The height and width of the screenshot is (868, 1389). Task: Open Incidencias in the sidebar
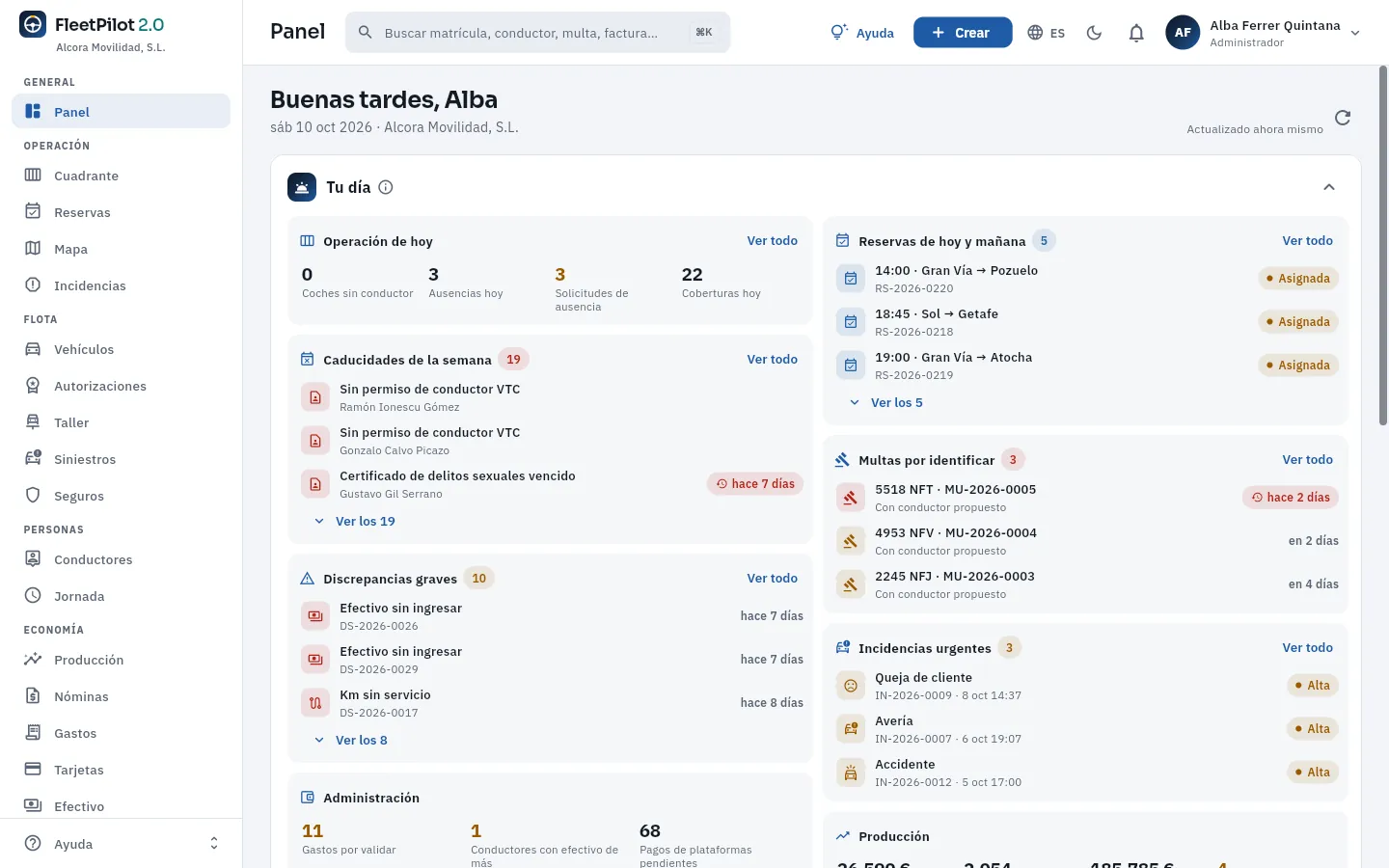pos(121,285)
